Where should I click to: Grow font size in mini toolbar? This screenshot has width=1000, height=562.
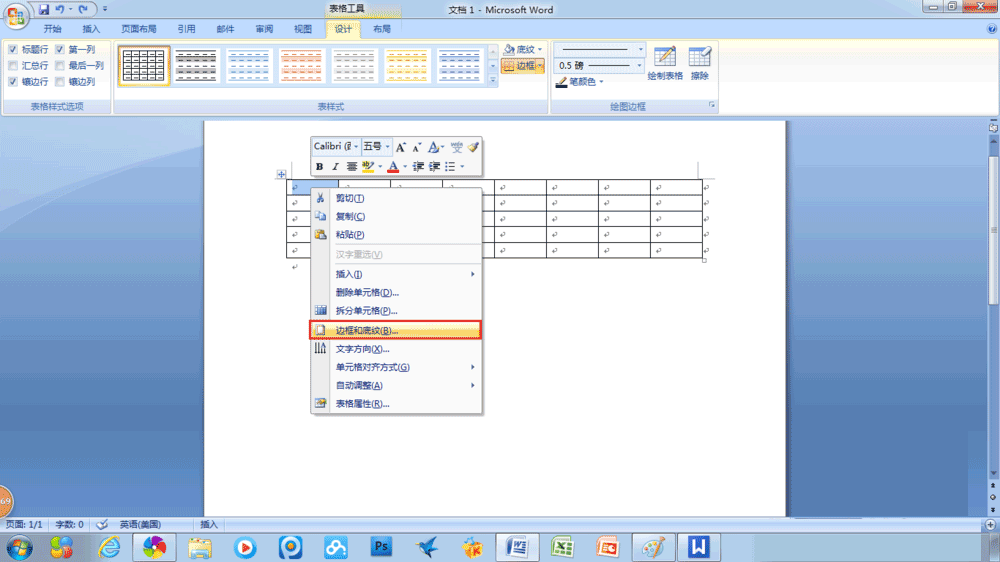400,147
